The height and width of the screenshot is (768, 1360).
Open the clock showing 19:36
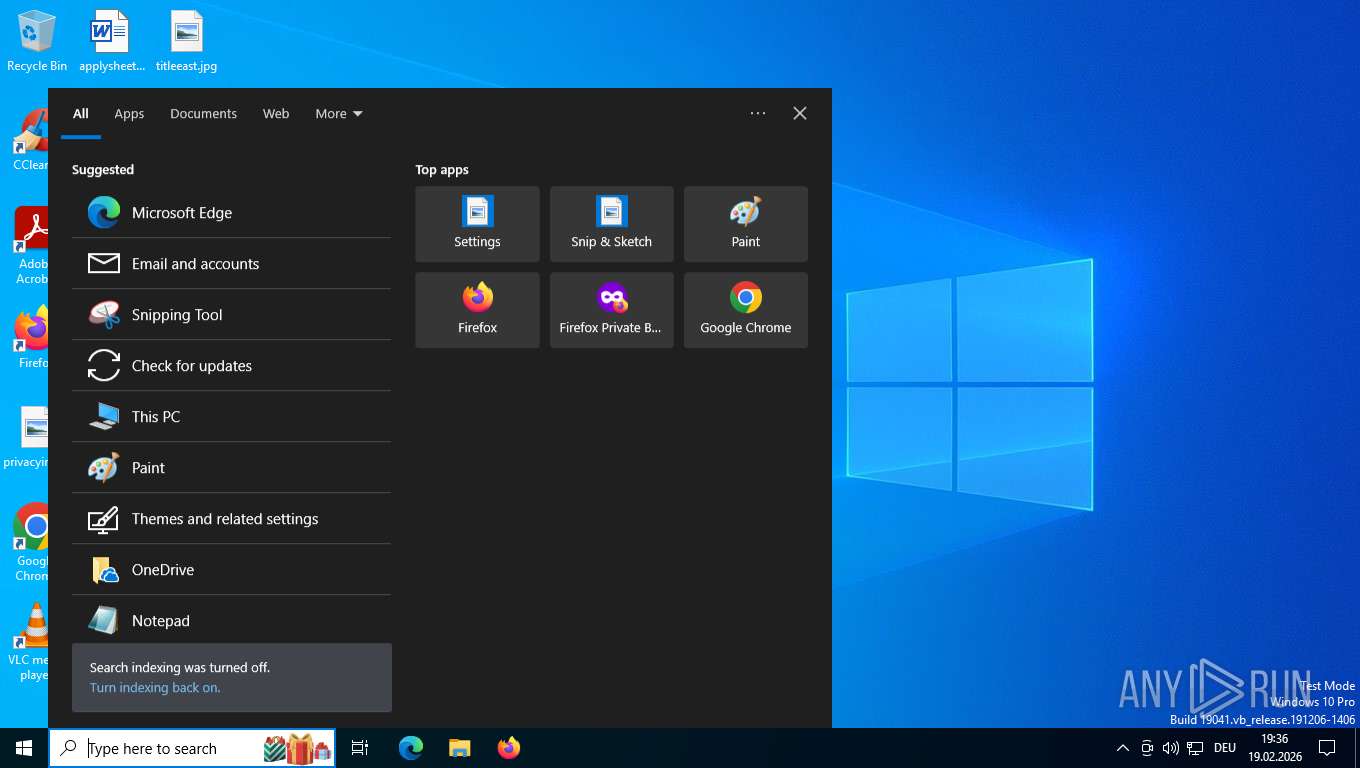(1274, 748)
